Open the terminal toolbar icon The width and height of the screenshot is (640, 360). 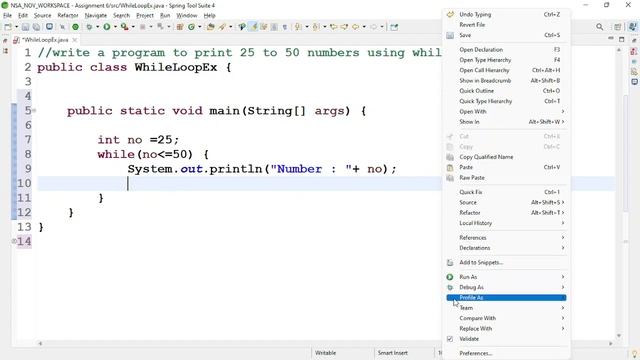(49, 27)
